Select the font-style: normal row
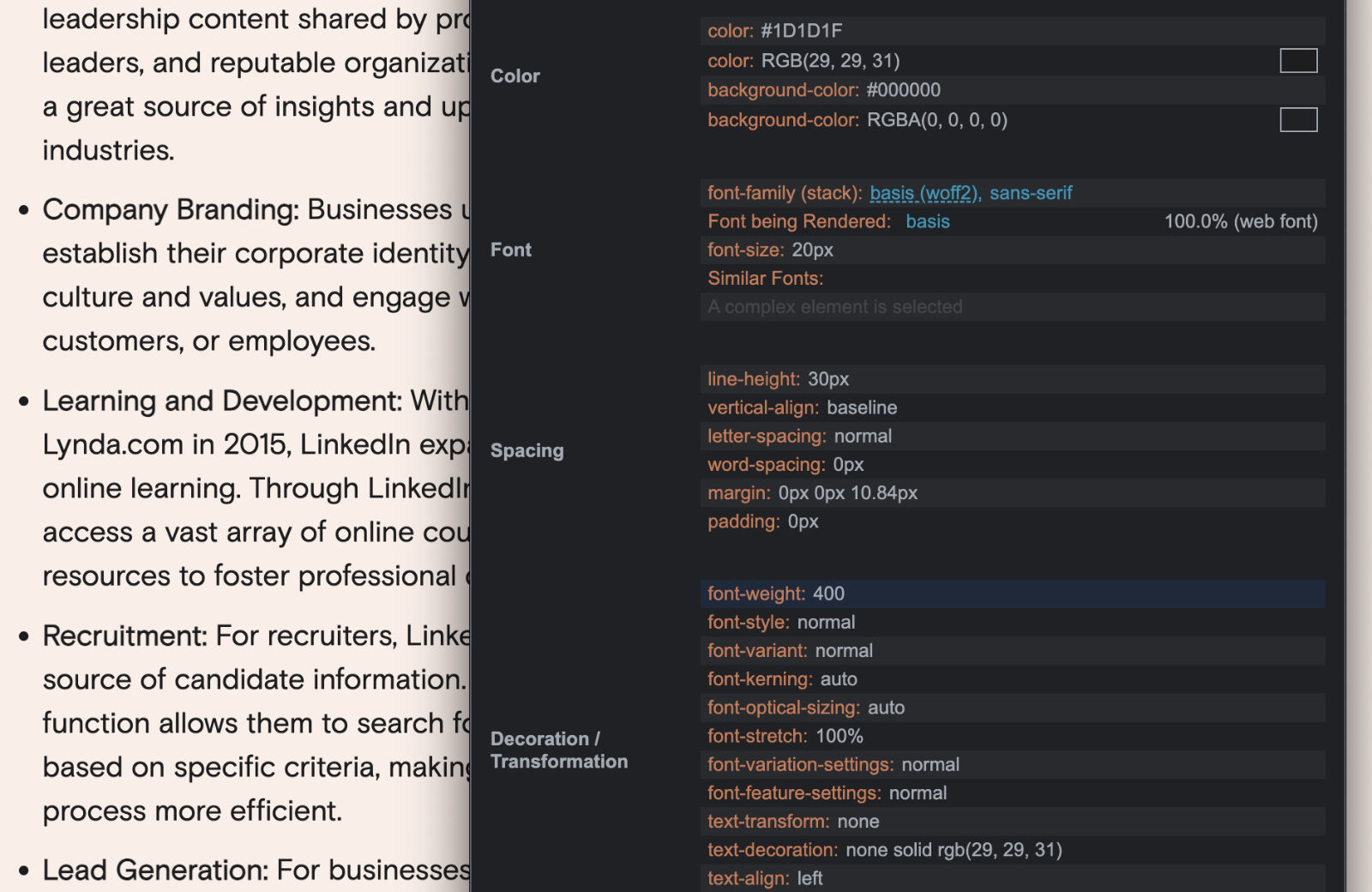Viewport: 1372px width, 892px height. pos(1013,622)
